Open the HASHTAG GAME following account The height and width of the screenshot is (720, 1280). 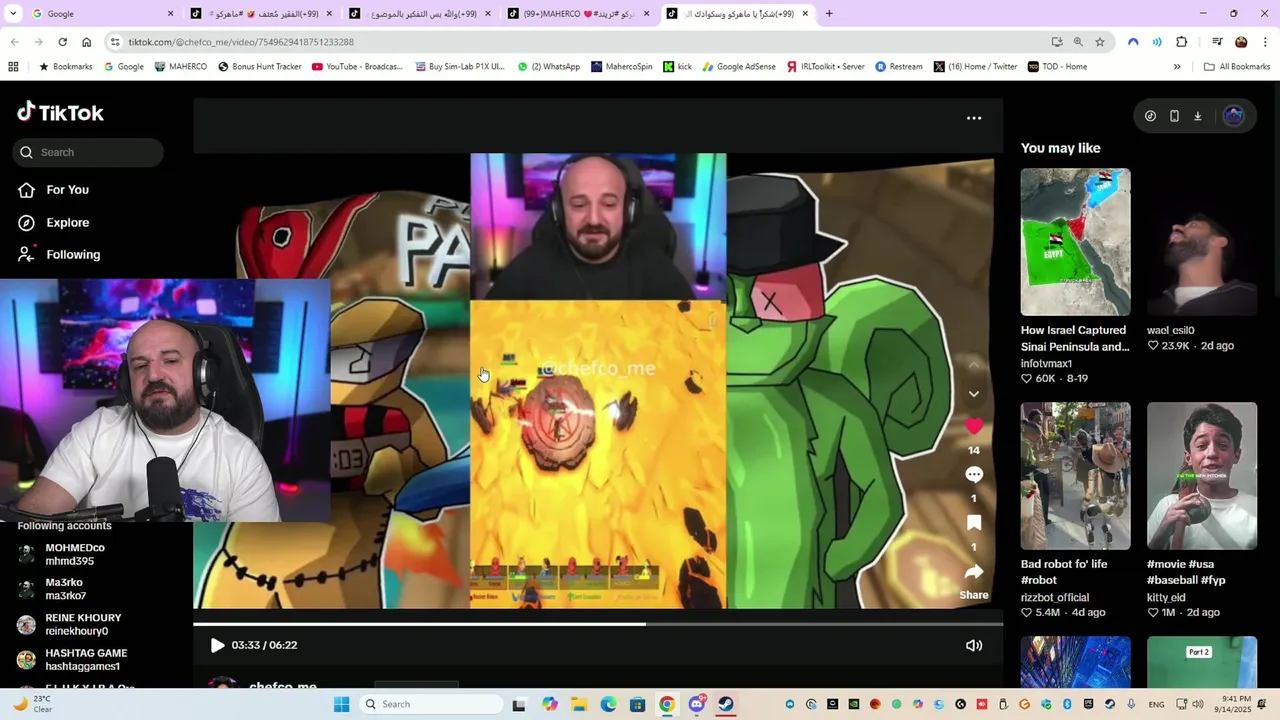(x=86, y=659)
